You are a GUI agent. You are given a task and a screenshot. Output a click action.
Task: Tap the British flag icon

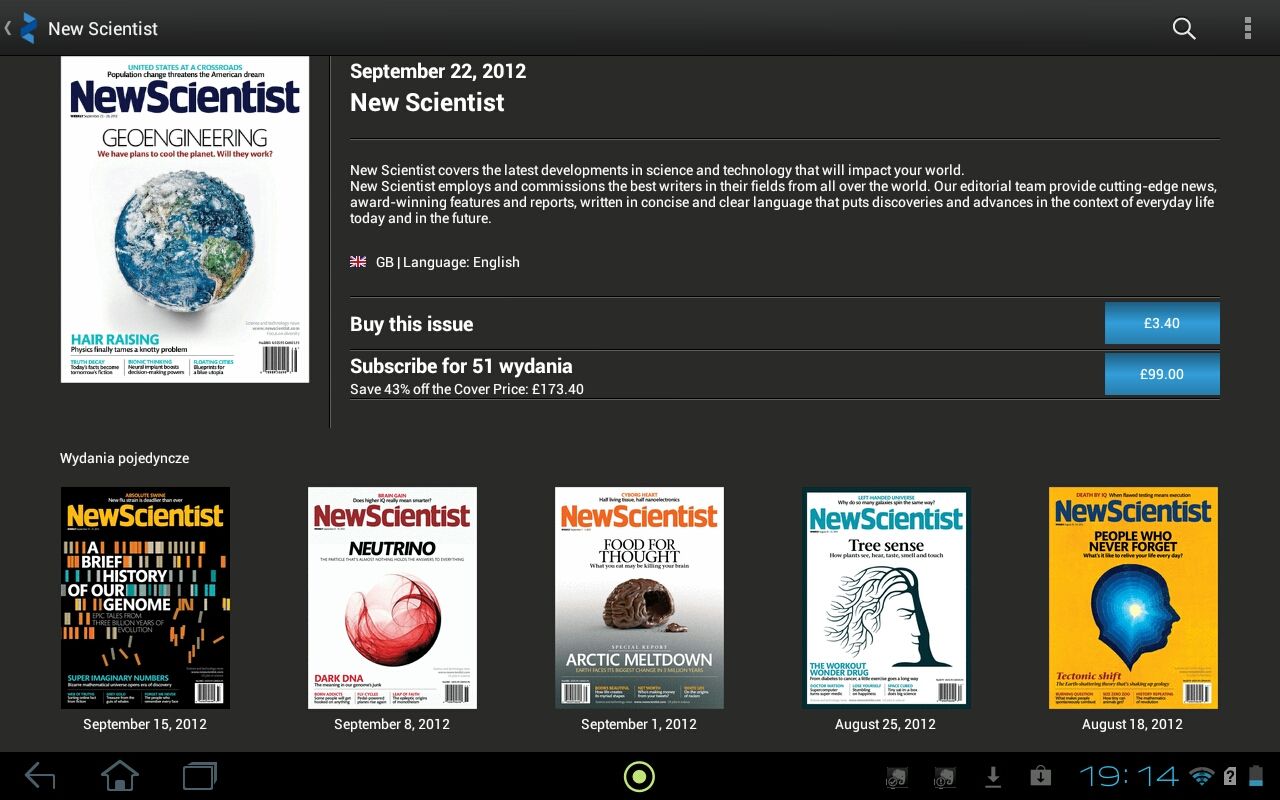coord(358,262)
